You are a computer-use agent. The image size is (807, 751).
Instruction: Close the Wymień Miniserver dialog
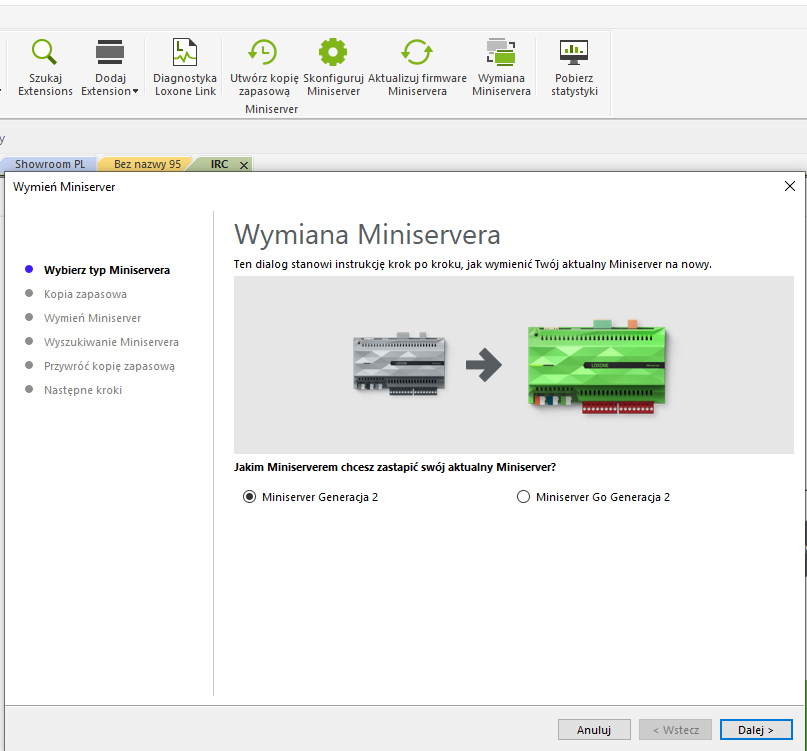point(789,186)
